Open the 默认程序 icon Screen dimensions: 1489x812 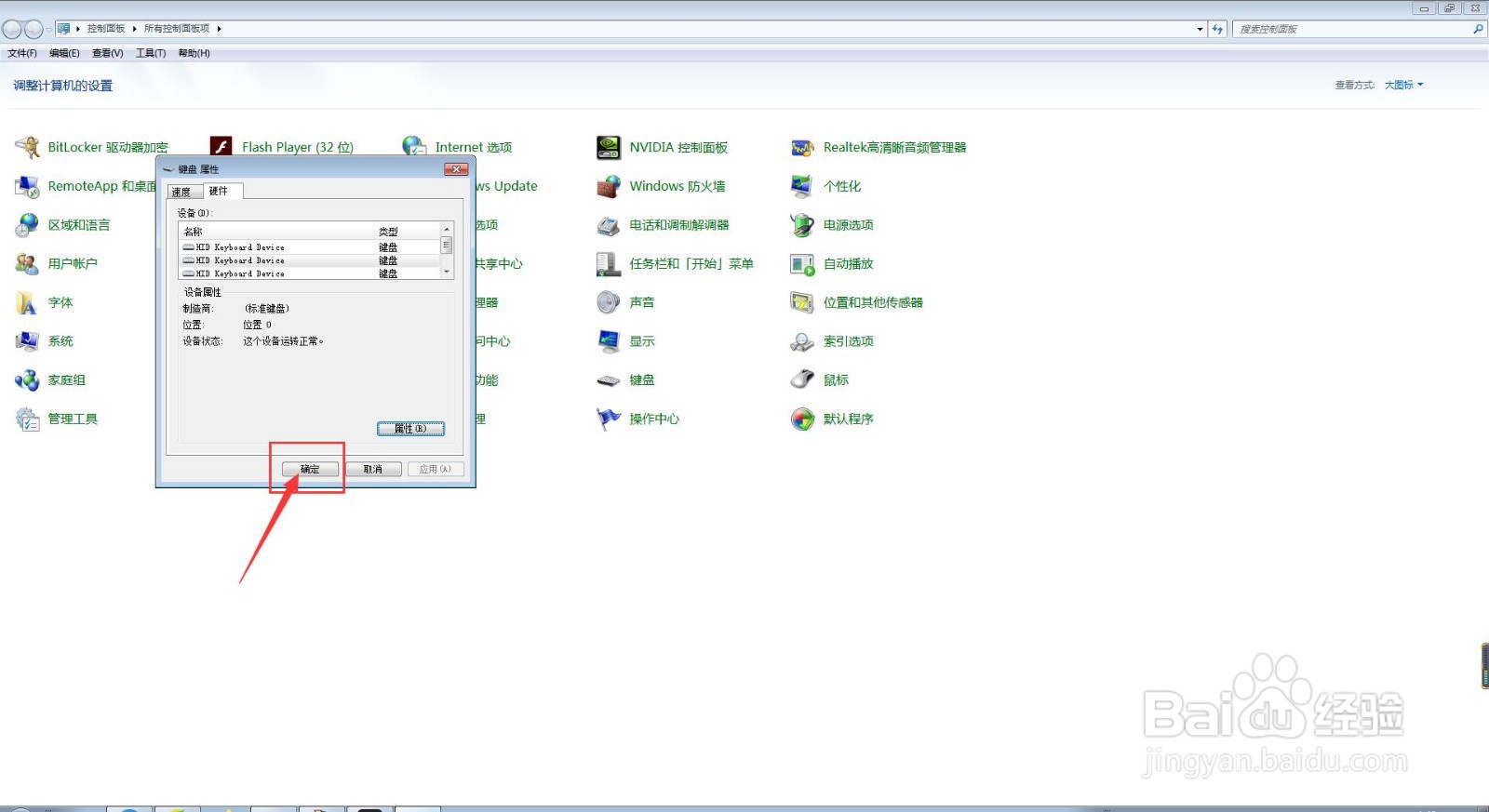[802, 419]
